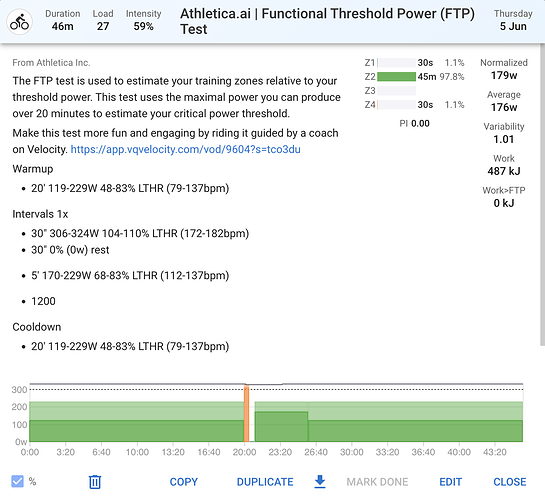Viewport: 545px width, 500px height.
Task: Delete the workout with the trash icon
Action: (x=95, y=482)
